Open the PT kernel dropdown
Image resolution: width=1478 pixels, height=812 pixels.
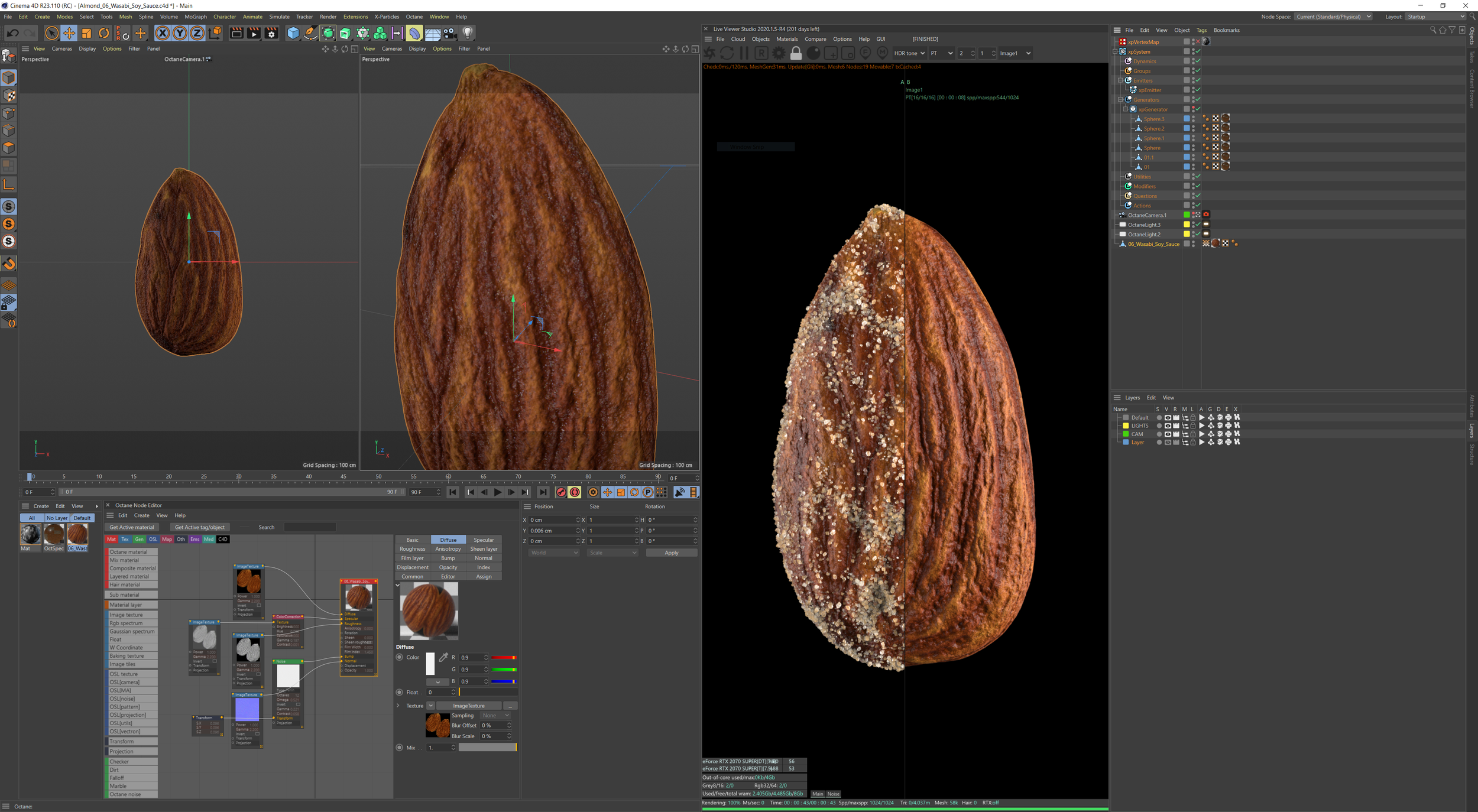941,53
